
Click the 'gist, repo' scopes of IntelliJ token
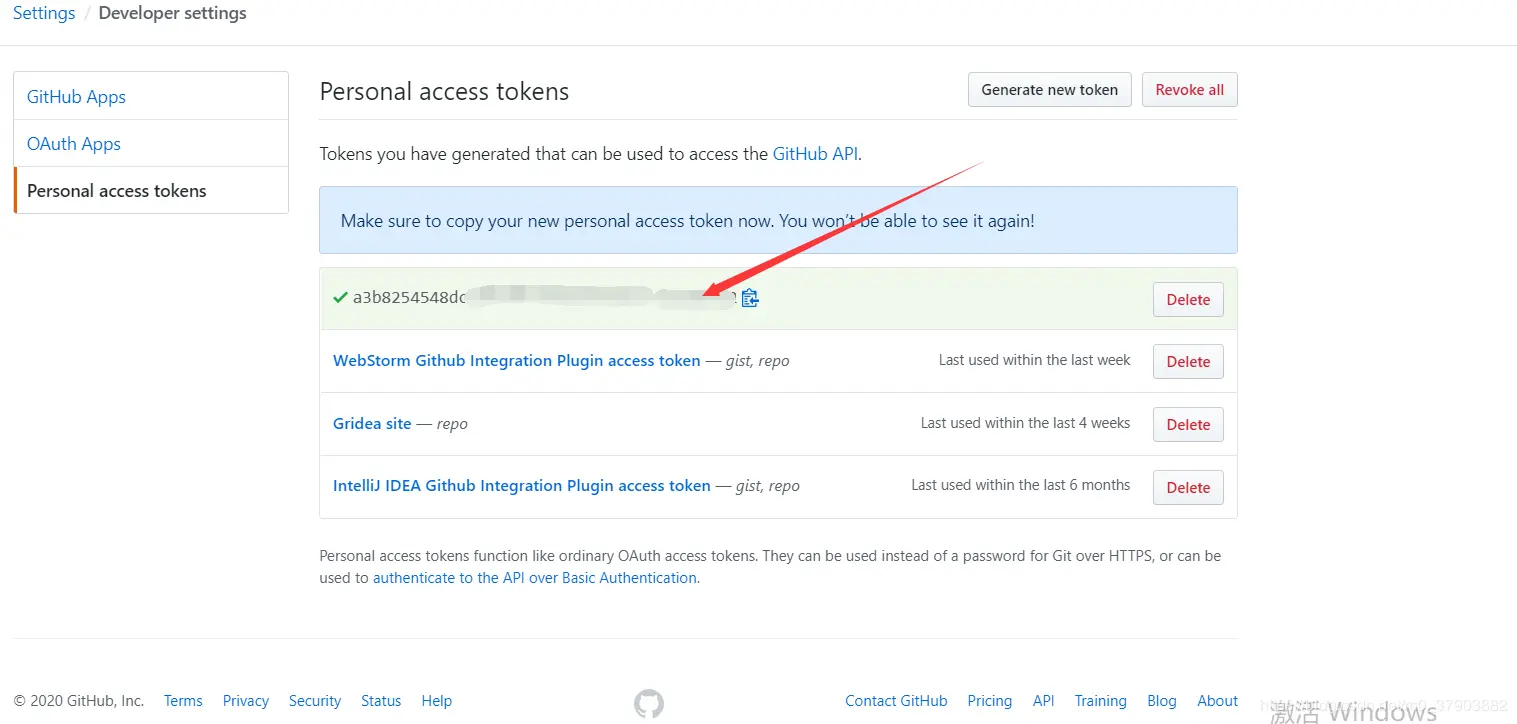coord(768,486)
